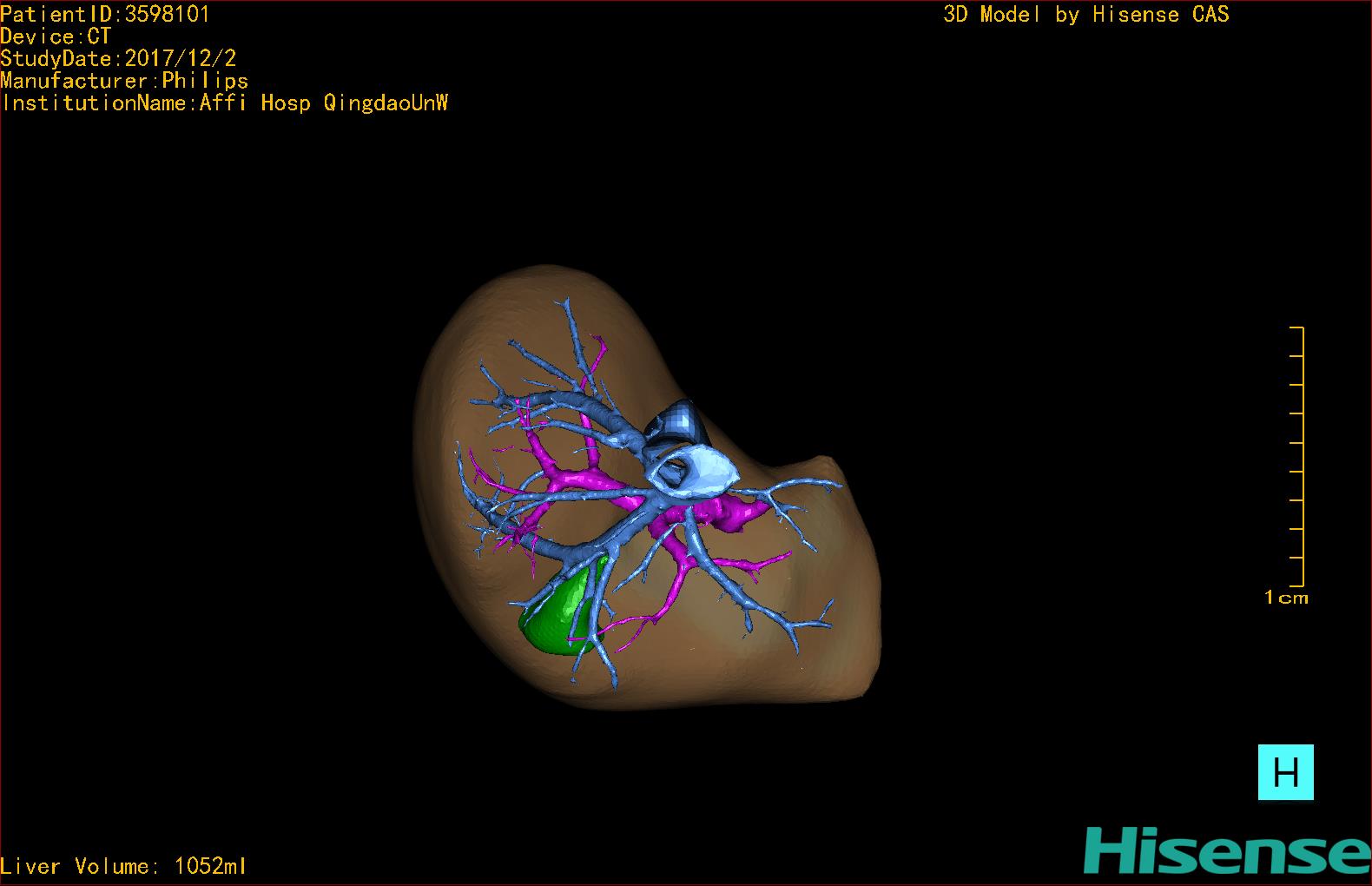Click the top tick of the scale ruler
The height and width of the screenshot is (886, 1372).
coord(1296,327)
